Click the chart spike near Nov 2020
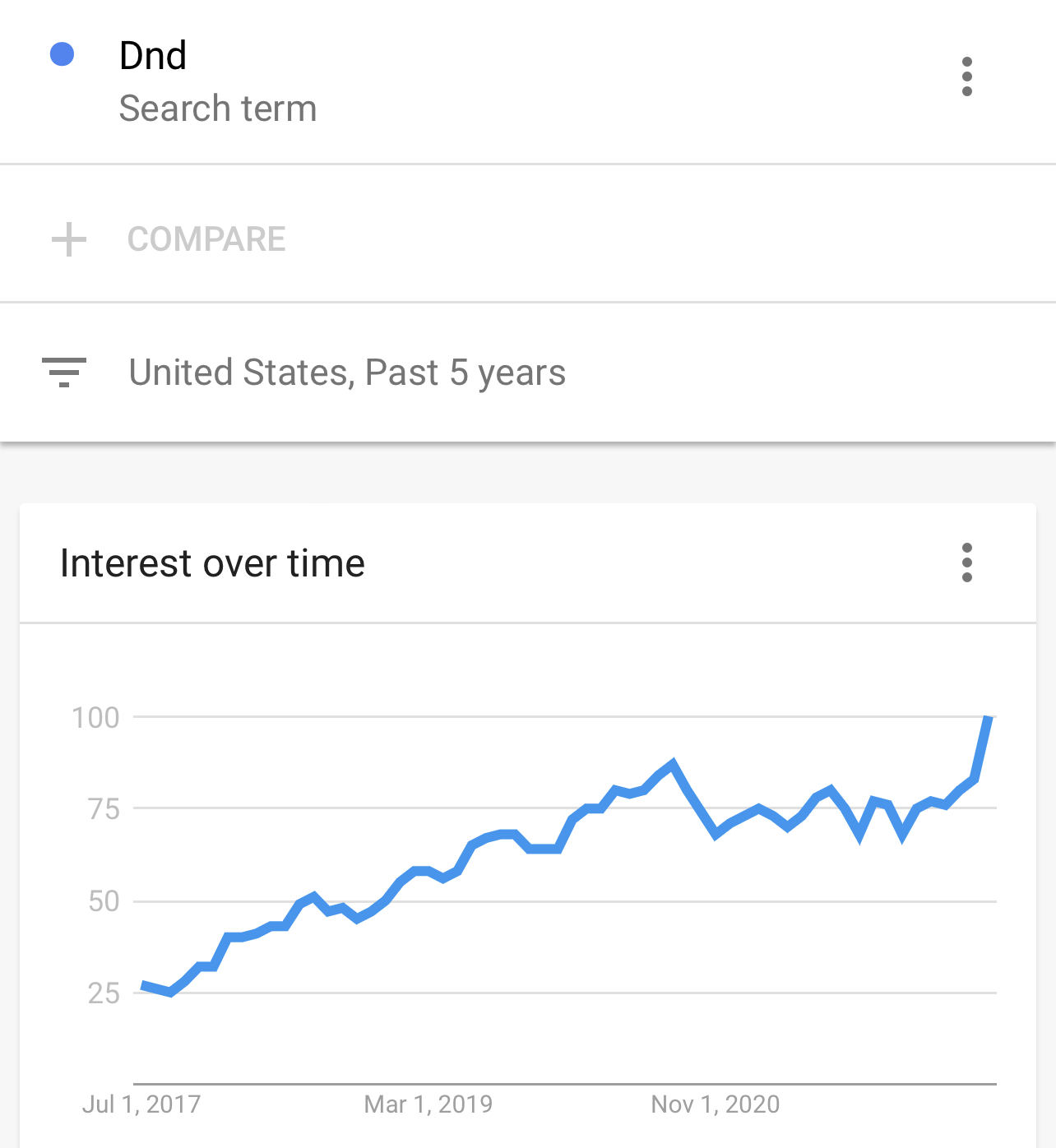Screen dimensions: 1056x1148 pyautogui.click(x=674, y=764)
